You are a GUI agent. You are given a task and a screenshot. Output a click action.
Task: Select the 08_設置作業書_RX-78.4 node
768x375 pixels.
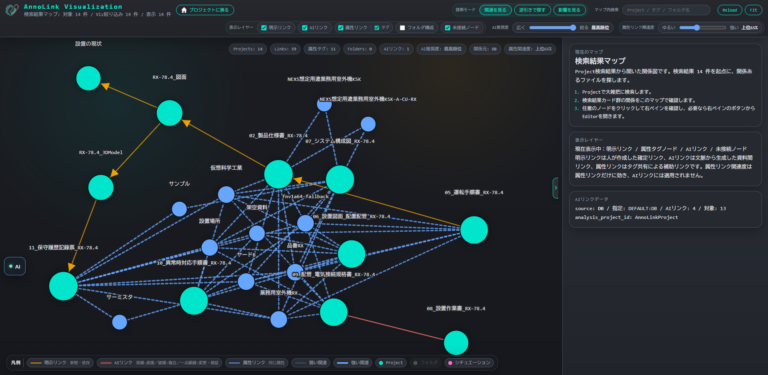click(x=456, y=343)
